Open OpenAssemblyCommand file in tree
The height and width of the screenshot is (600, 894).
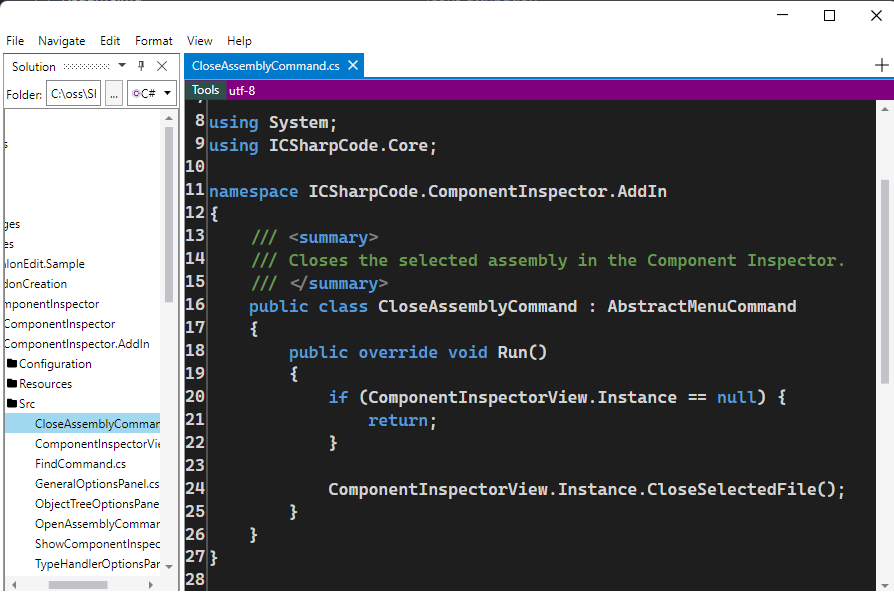[x=97, y=524]
